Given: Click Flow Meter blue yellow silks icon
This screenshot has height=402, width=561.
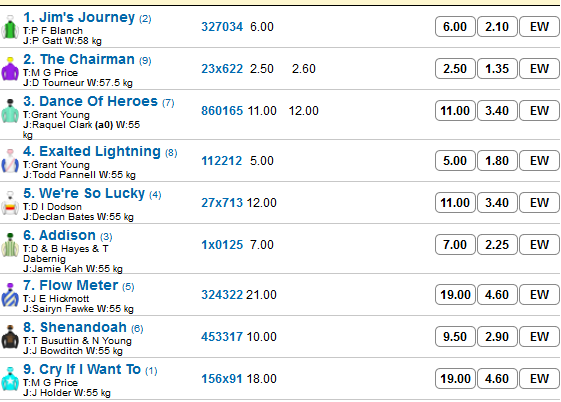Looking at the screenshot, I should point(10,295).
